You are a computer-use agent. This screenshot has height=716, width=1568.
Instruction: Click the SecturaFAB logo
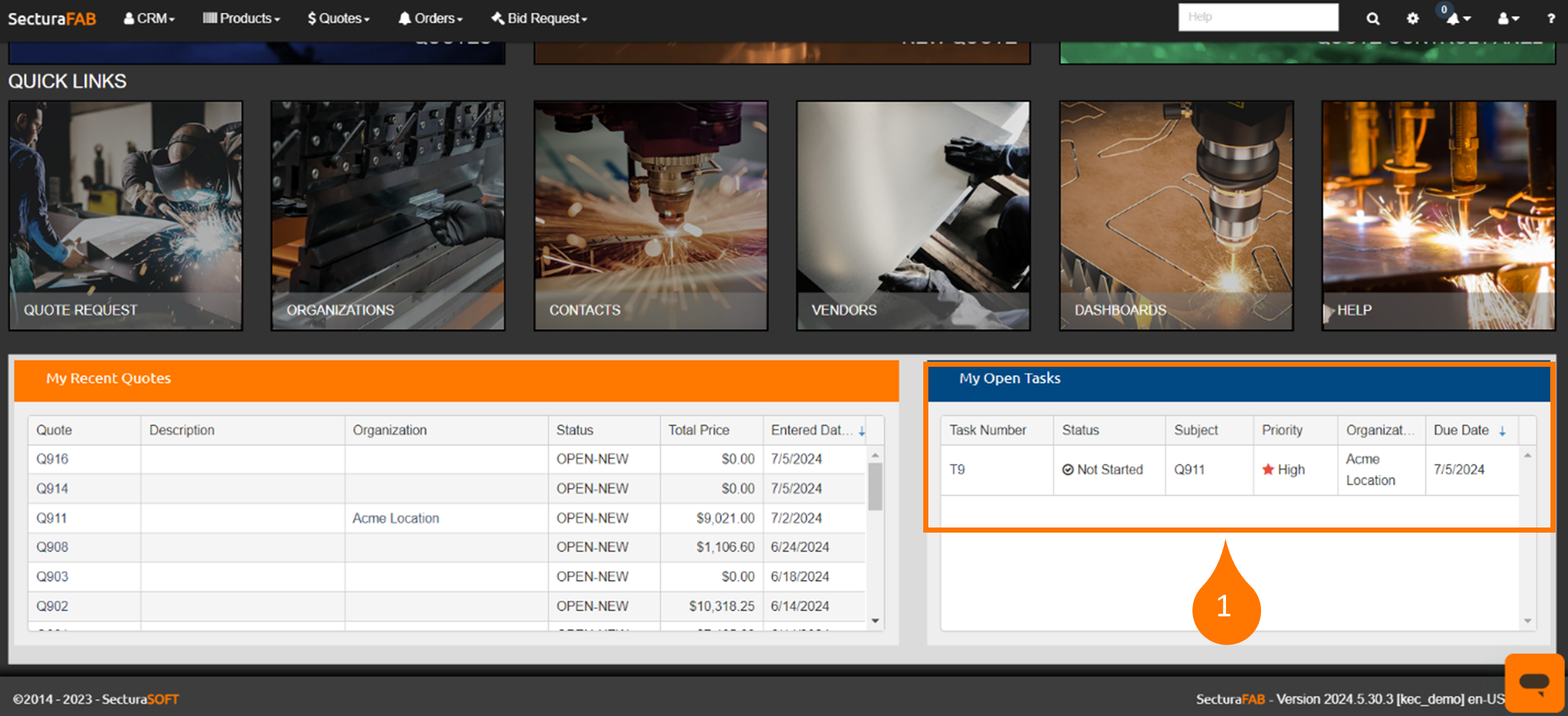[52, 19]
